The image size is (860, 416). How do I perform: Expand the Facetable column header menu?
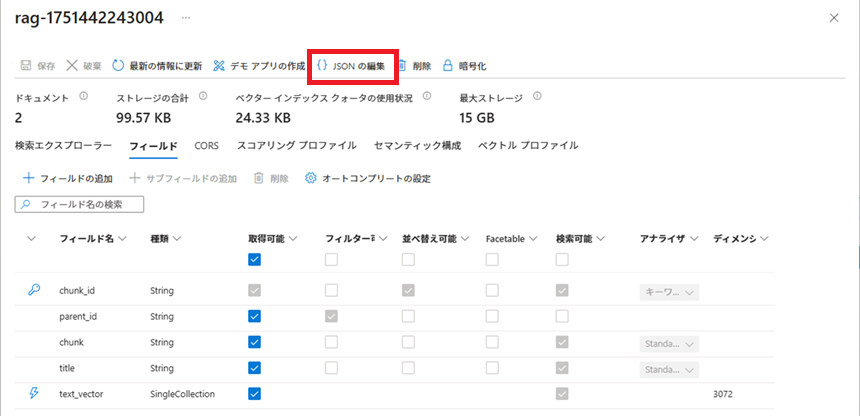(x=533, y=239)
